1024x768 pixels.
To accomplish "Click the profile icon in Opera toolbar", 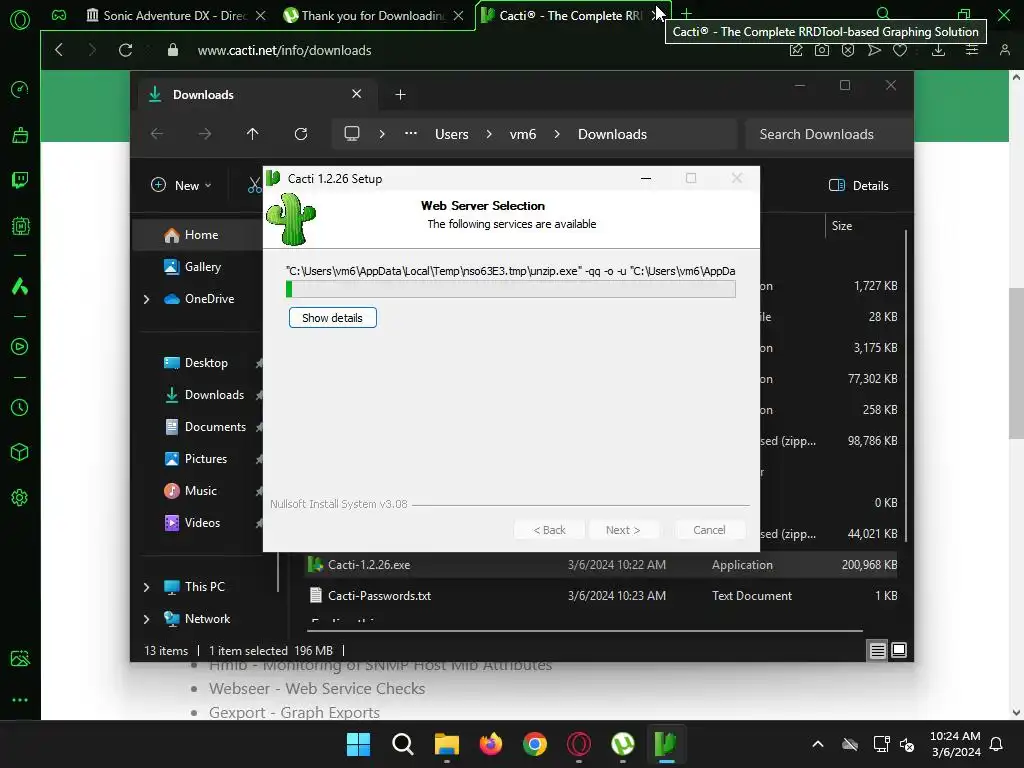I will [x=1005, y=50].
